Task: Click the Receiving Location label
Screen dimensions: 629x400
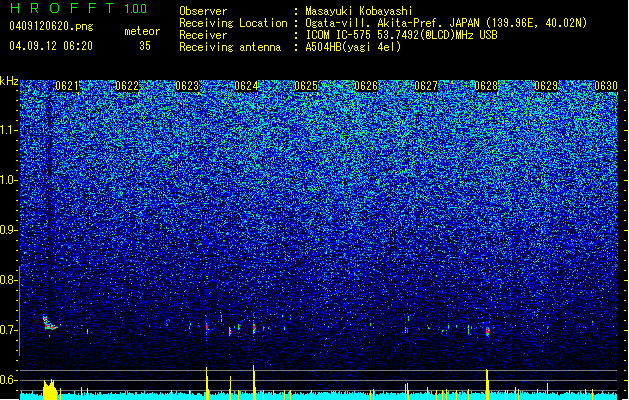Action: pos(233,23)
